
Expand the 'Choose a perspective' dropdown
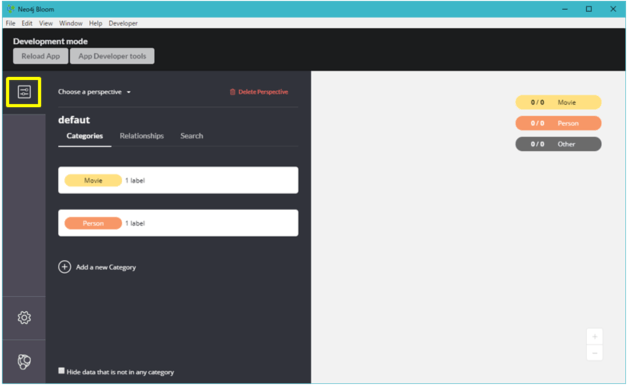94,92
